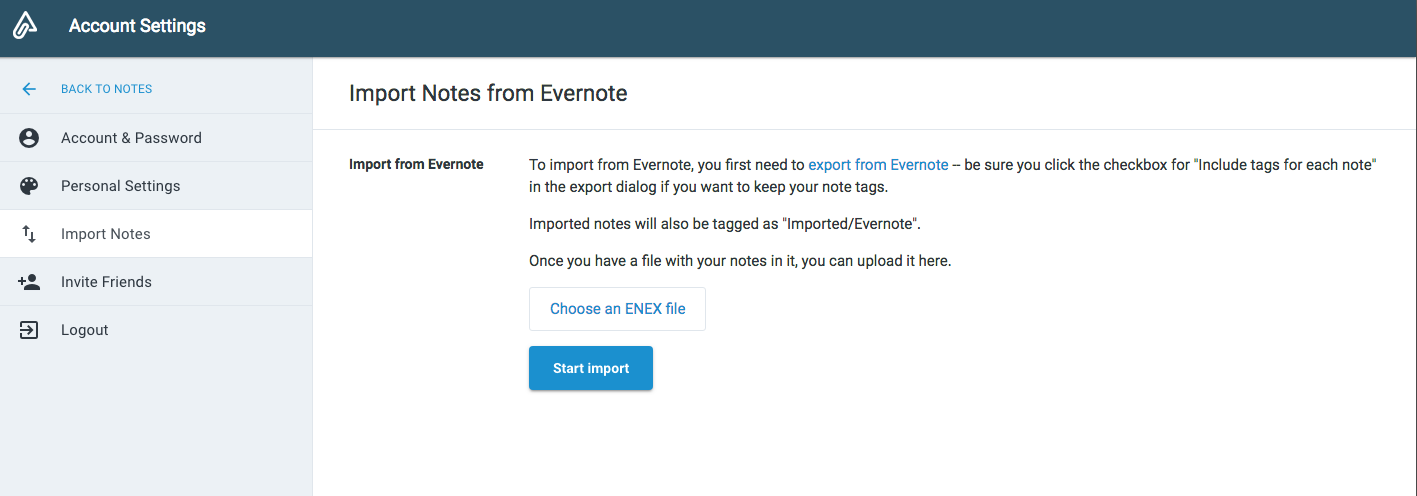
Task: Open Personal Settings section
Action: coord(120,186)
